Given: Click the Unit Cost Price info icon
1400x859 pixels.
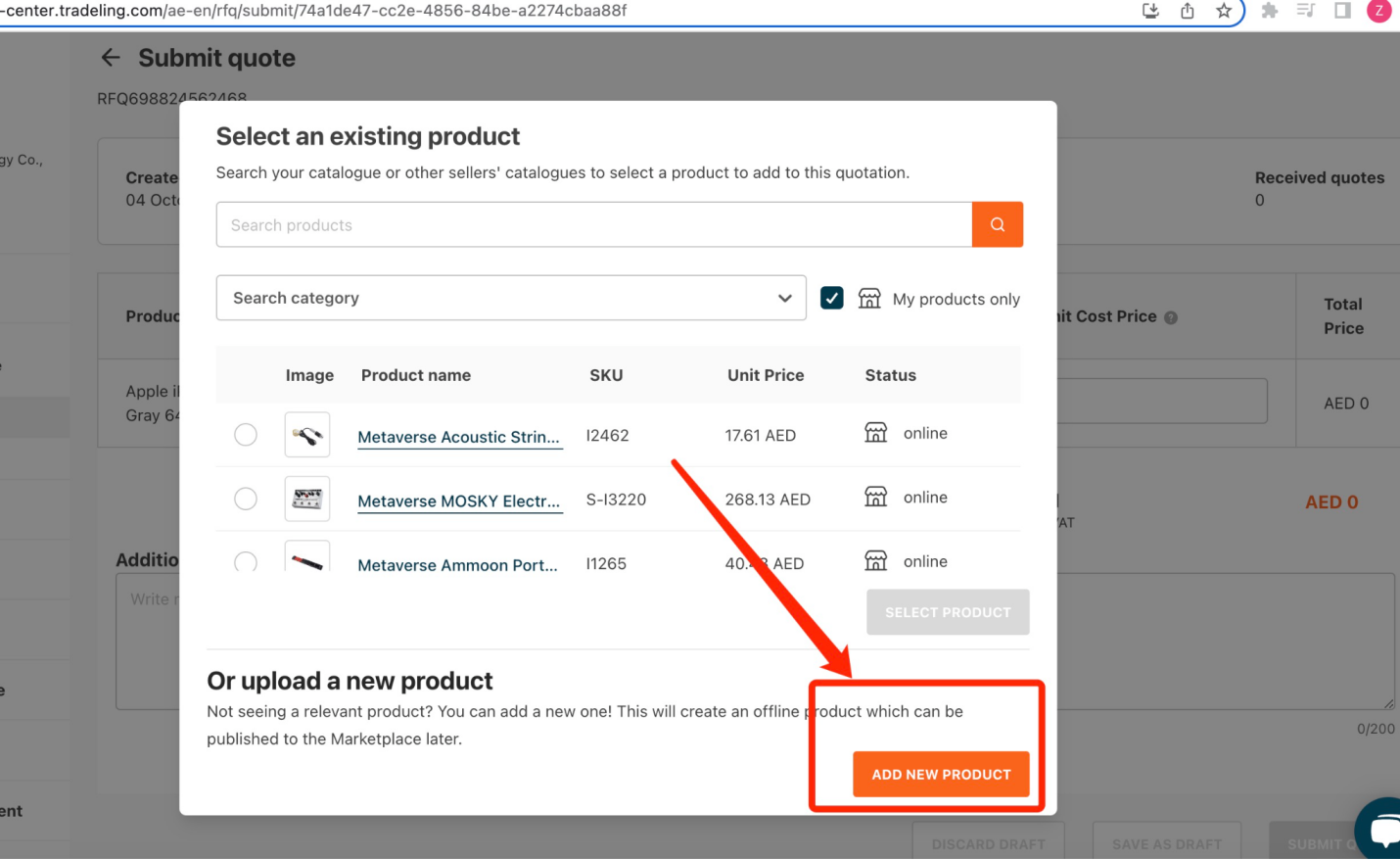Looking at the screenshot, I should pyautogui.click(x=1171, y=317).
